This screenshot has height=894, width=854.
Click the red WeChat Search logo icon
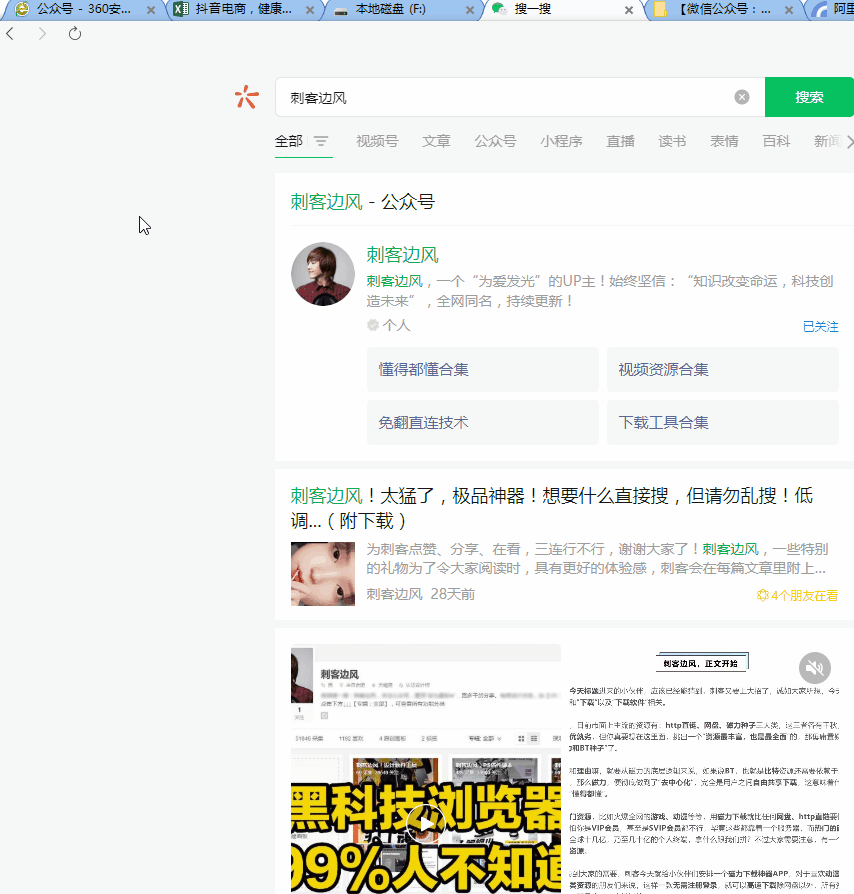coord(247,97)
